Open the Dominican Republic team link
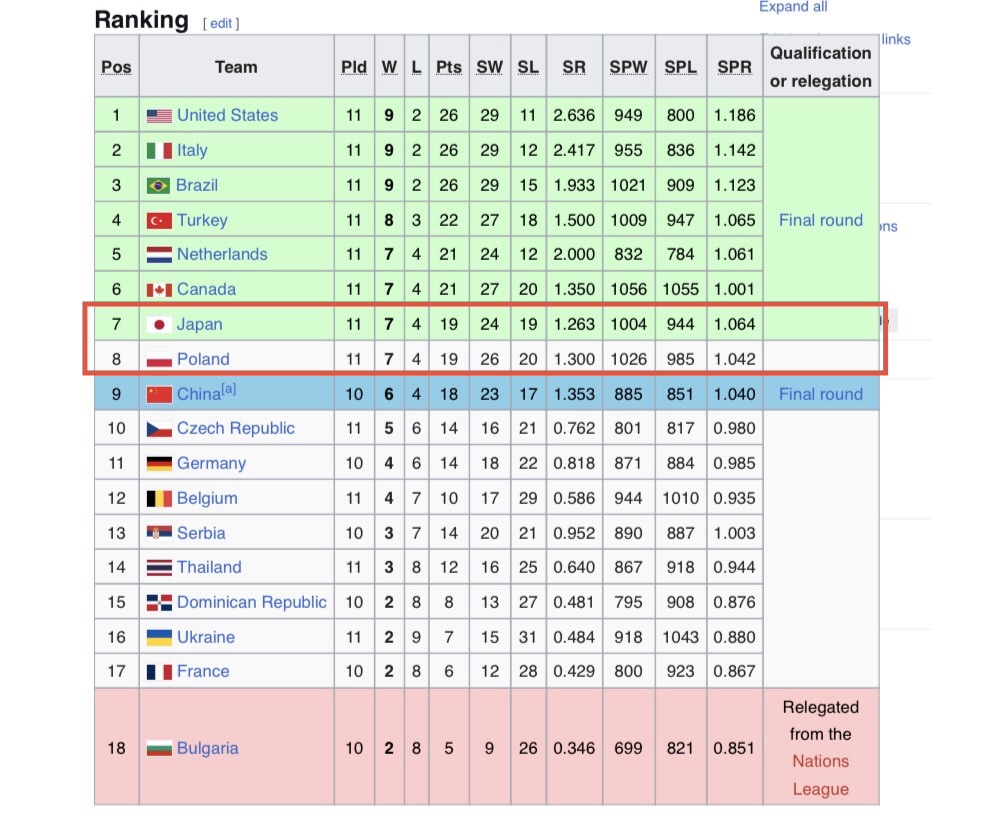Screen dimensions: 995x828 click(x=252, y=602)
